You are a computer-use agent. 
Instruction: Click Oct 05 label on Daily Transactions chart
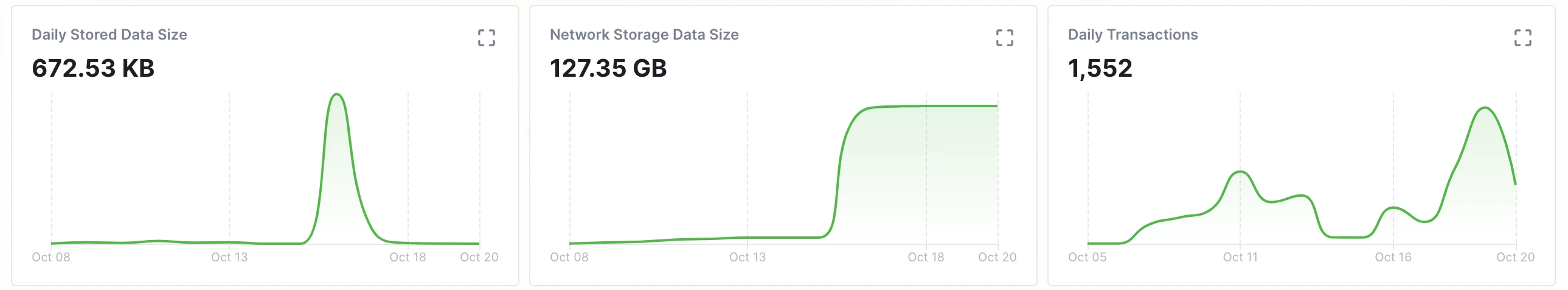pyautogui.click(x=1087, y=257)
